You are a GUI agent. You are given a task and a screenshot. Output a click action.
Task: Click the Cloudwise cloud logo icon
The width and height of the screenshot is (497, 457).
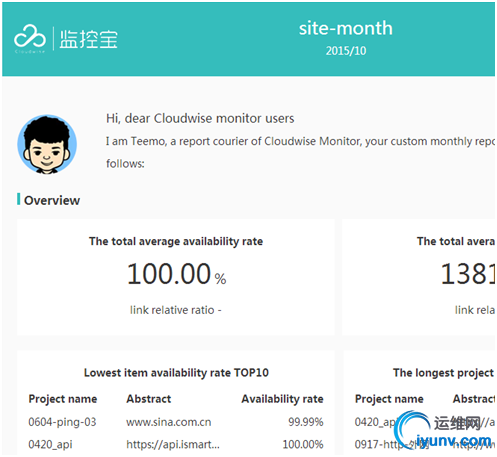click(30, 36)
